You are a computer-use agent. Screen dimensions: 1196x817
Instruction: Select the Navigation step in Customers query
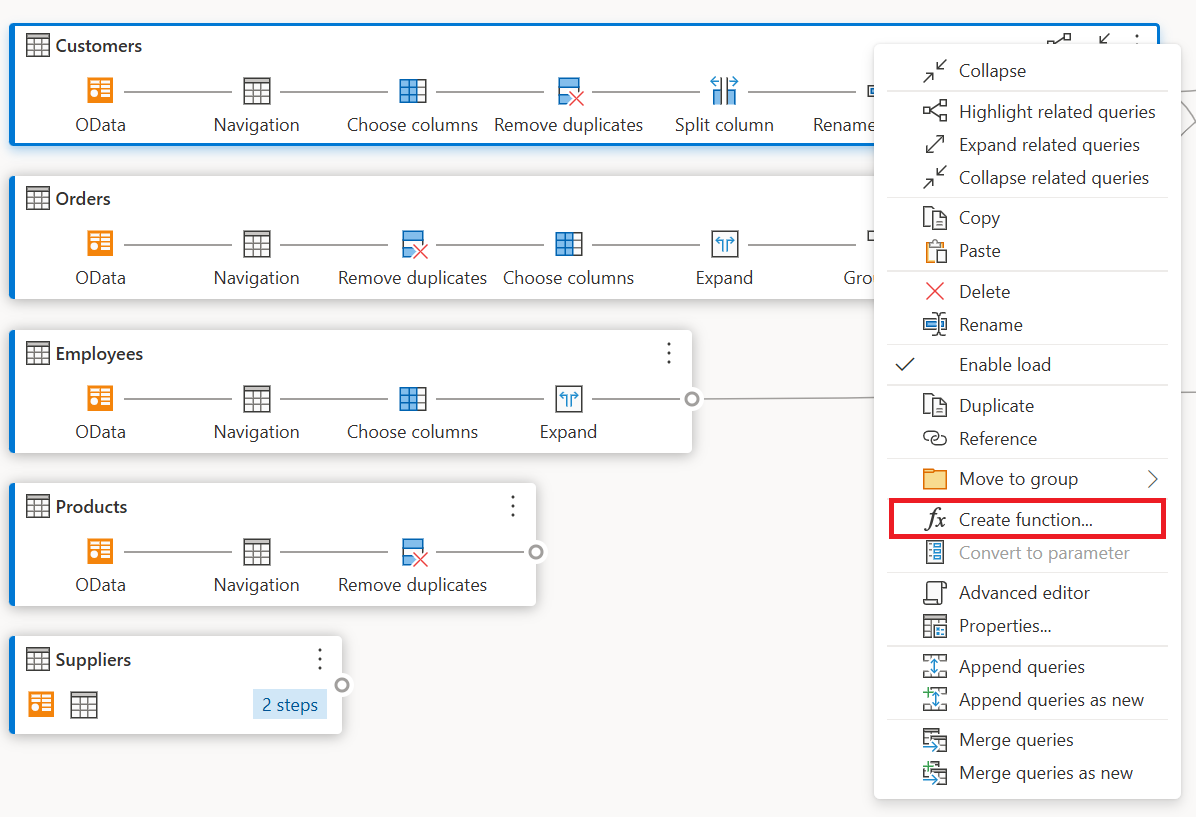[x=256, y=91]
